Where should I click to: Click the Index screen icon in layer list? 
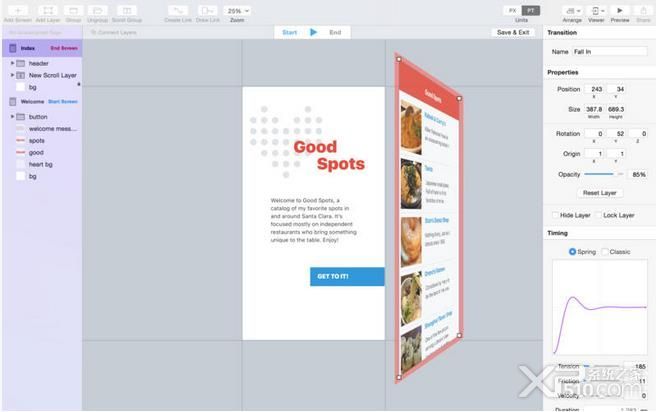coord(13,48)
